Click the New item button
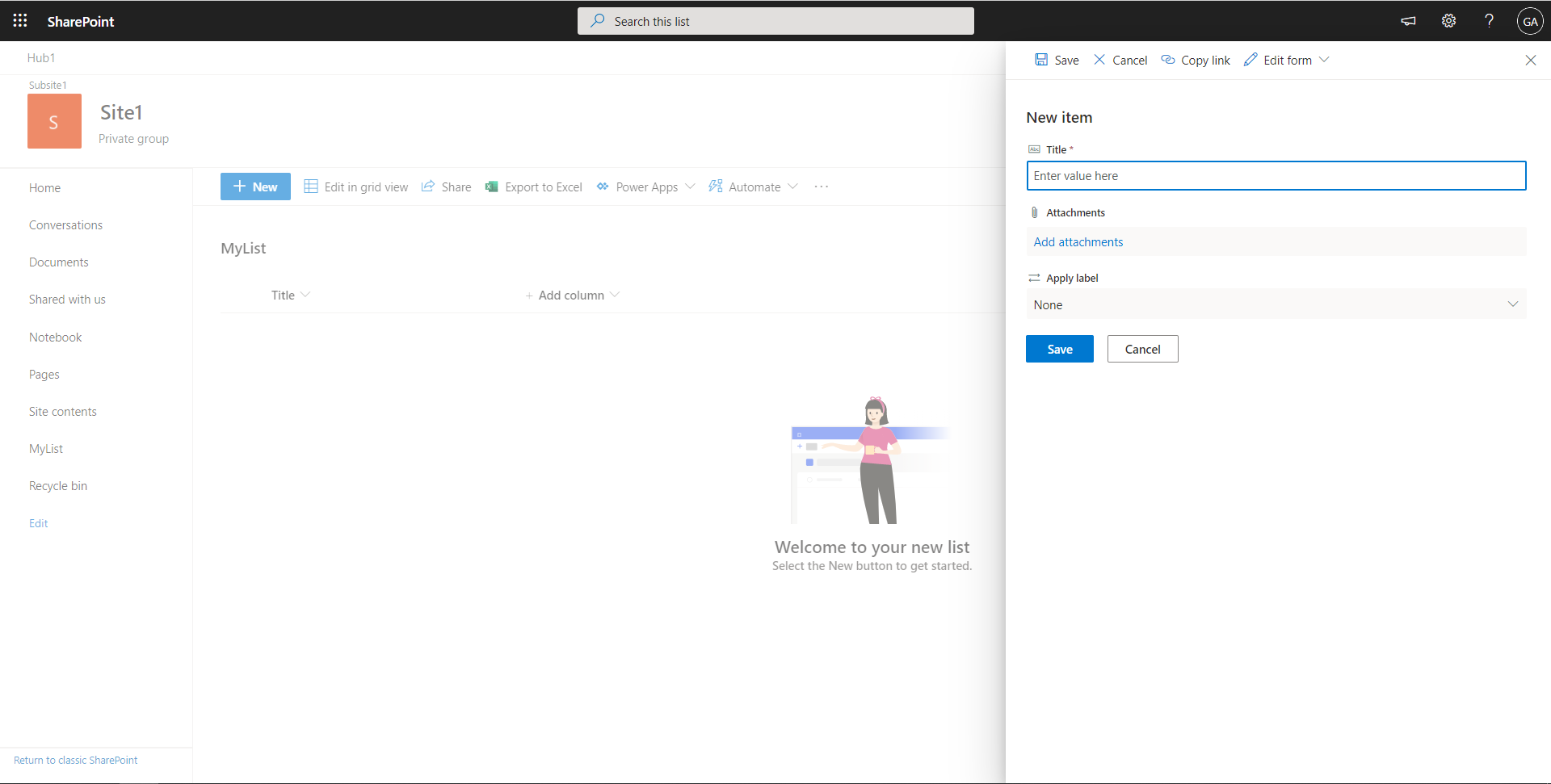This screenshot has height=784, width=1551. [x=255, y=187]
